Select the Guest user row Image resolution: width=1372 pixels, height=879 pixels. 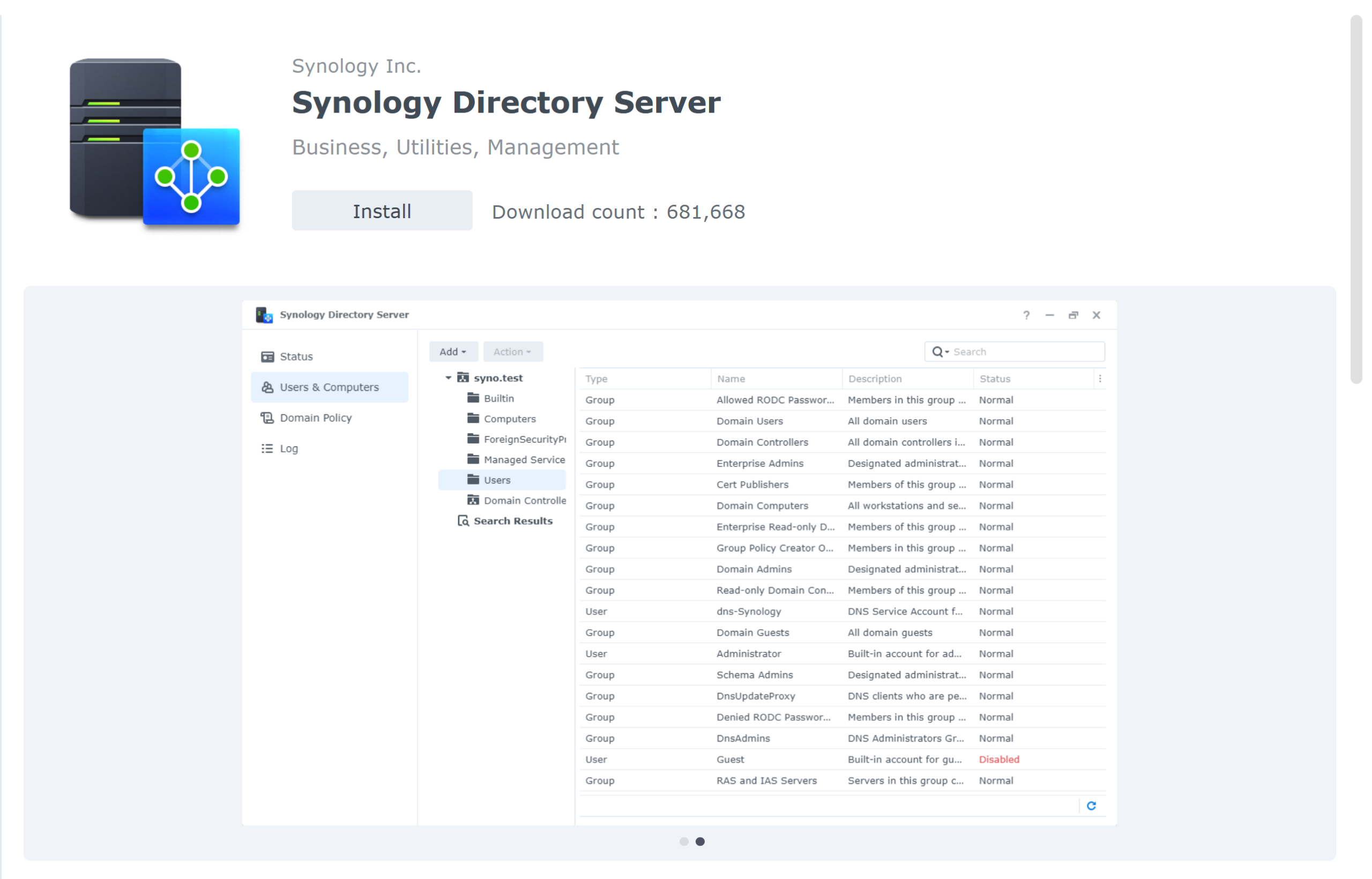click(729, 759)
